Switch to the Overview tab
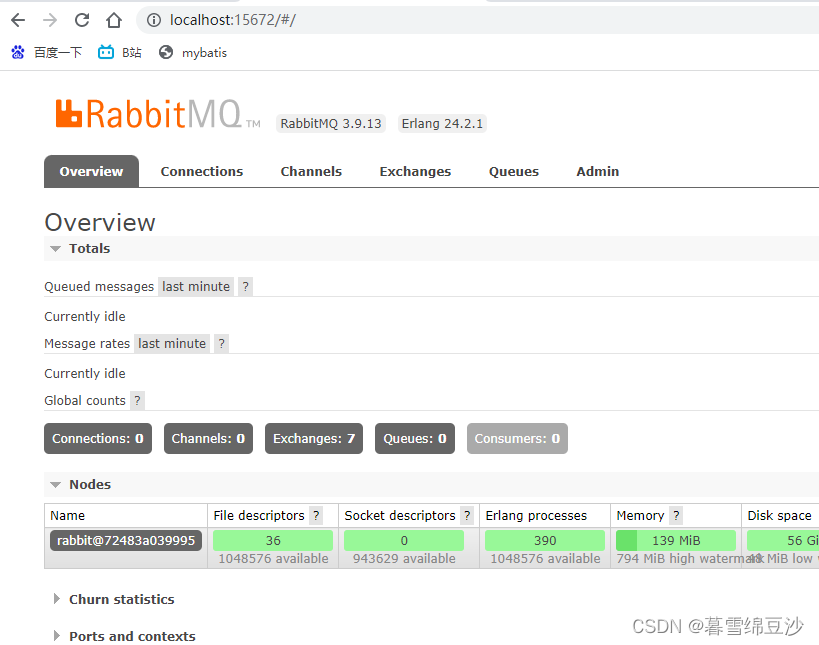This screenshot has width=819, height=645. [91, 171]
